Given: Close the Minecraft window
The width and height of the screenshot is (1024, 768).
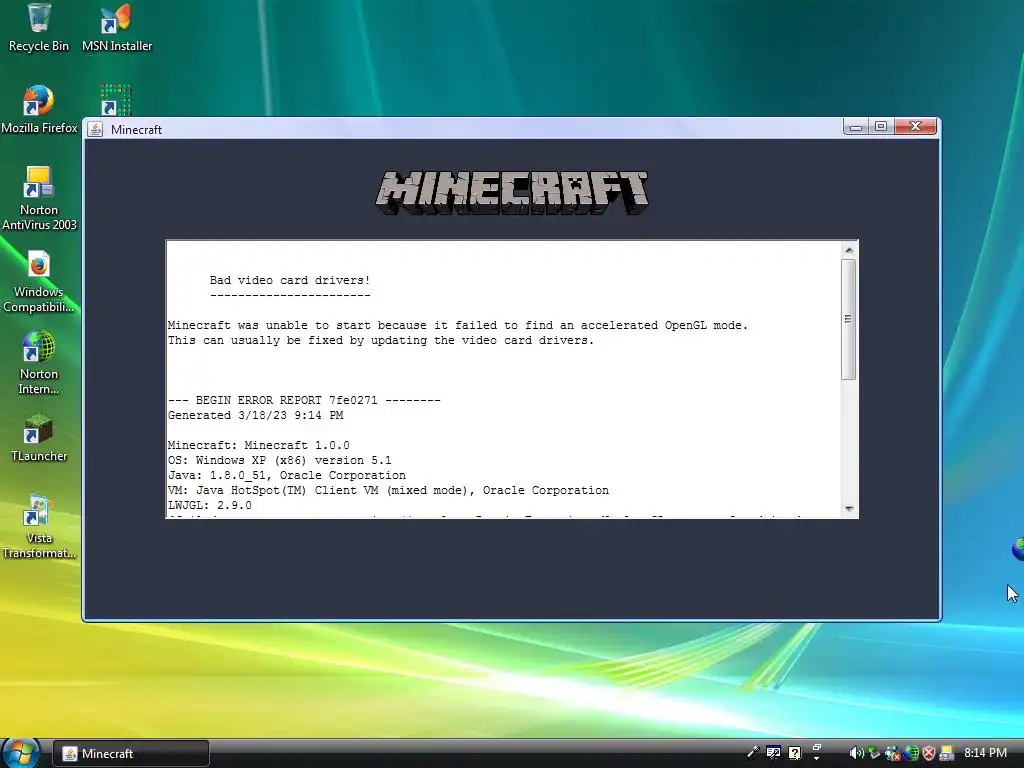Looking at the screenshot, I should [x=915, y=127].
